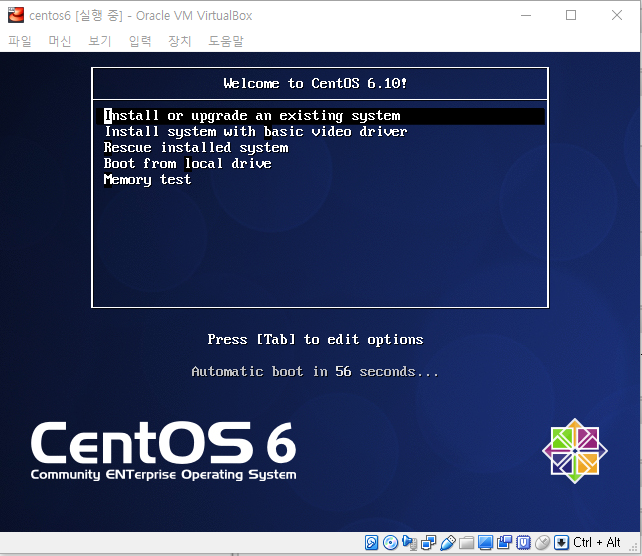Select Install or upgrade an existing system
The image size is (642, 556).
coord(320,116)
